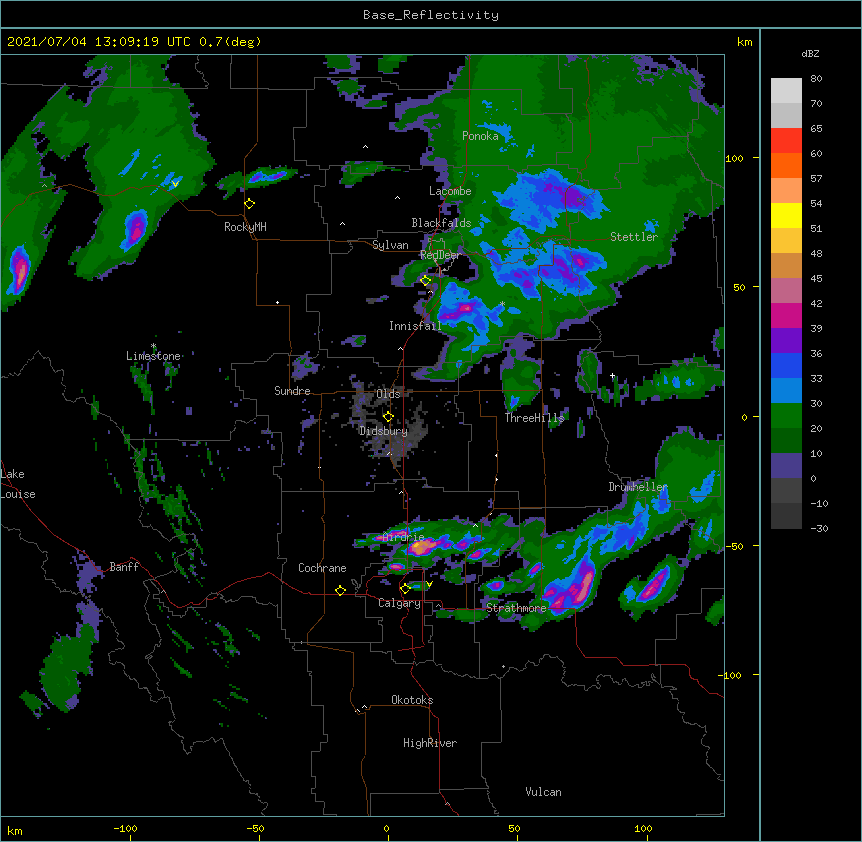Image resolution: width=862 pixels, height=842 pixels.
Task: Select the light gray 70-80 dBZ swatch
Action: click(x=786, y=91)
